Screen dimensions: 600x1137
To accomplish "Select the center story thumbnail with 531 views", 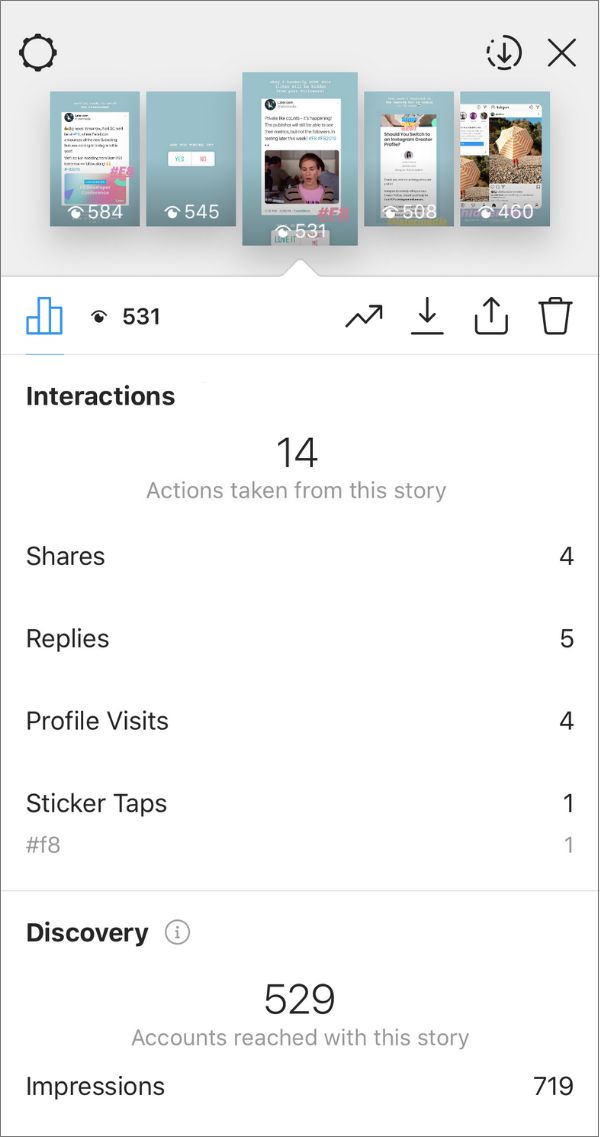I will (x=300, y=159).
